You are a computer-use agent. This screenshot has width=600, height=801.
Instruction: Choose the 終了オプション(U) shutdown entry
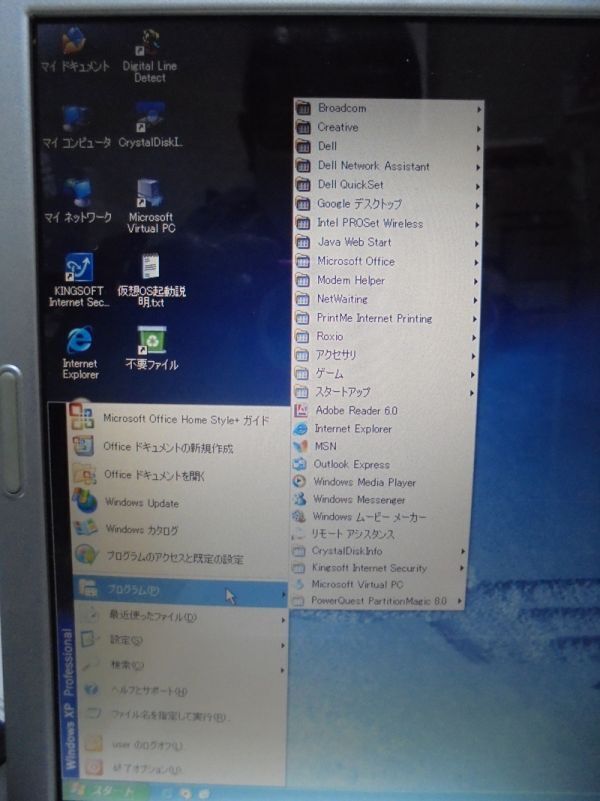[x=181, y=768]
